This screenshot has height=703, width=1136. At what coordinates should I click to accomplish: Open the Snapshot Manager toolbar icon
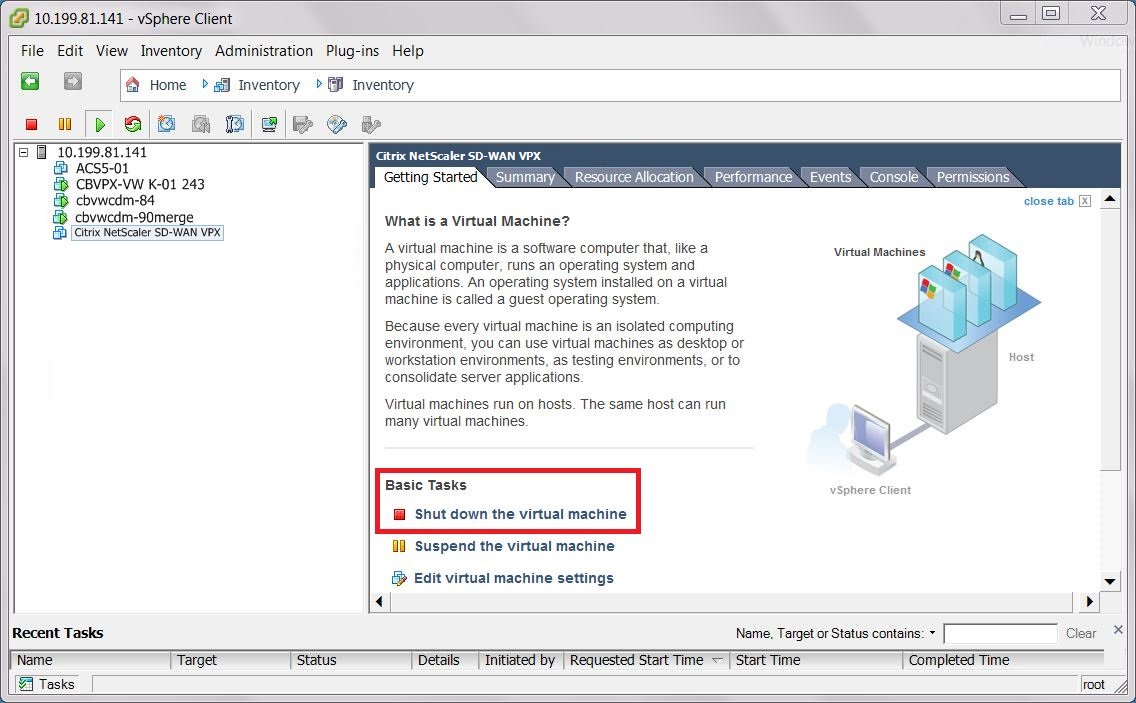click(x=235, y=125)
